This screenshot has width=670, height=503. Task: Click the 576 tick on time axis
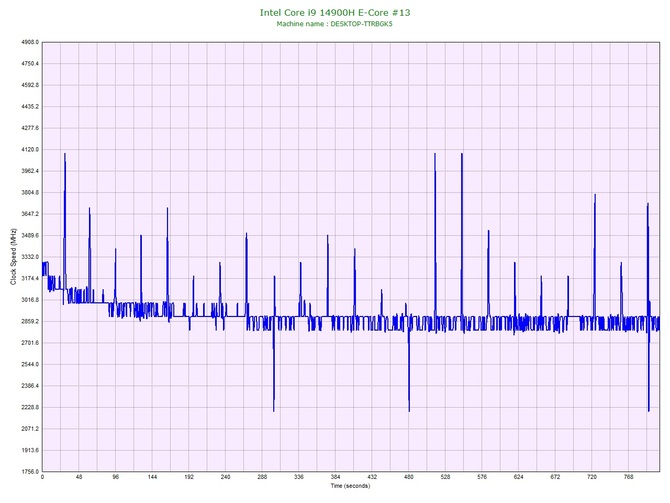[482, 477]
